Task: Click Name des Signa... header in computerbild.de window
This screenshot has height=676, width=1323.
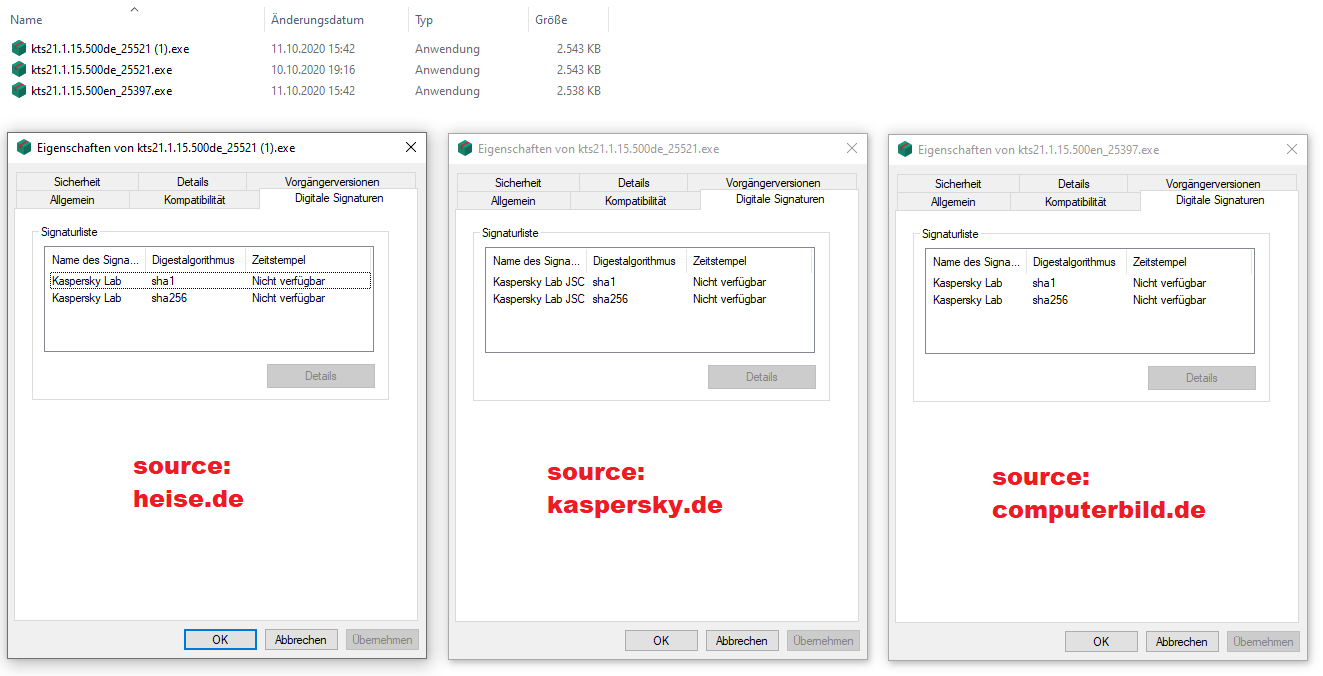Action: coord(977,262)
